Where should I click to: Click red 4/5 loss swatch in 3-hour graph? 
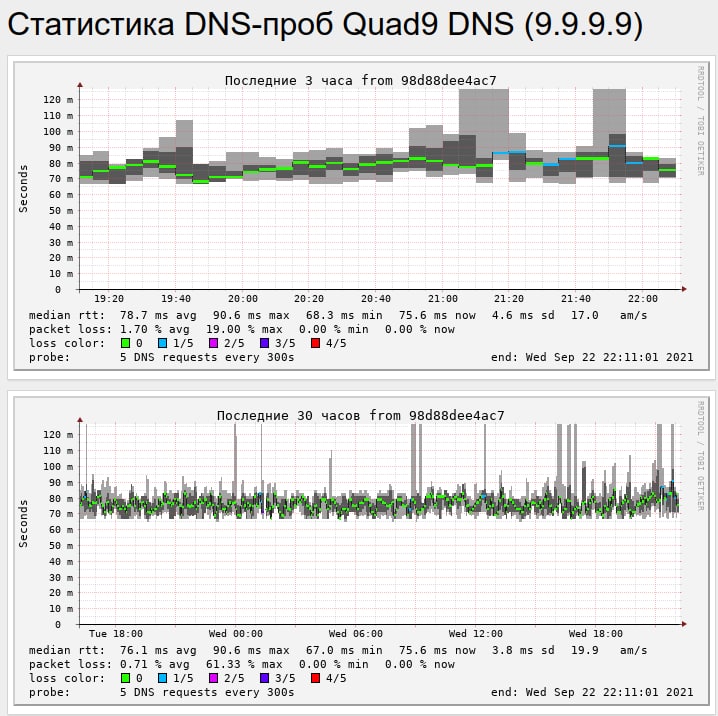[x=315, y=343]
